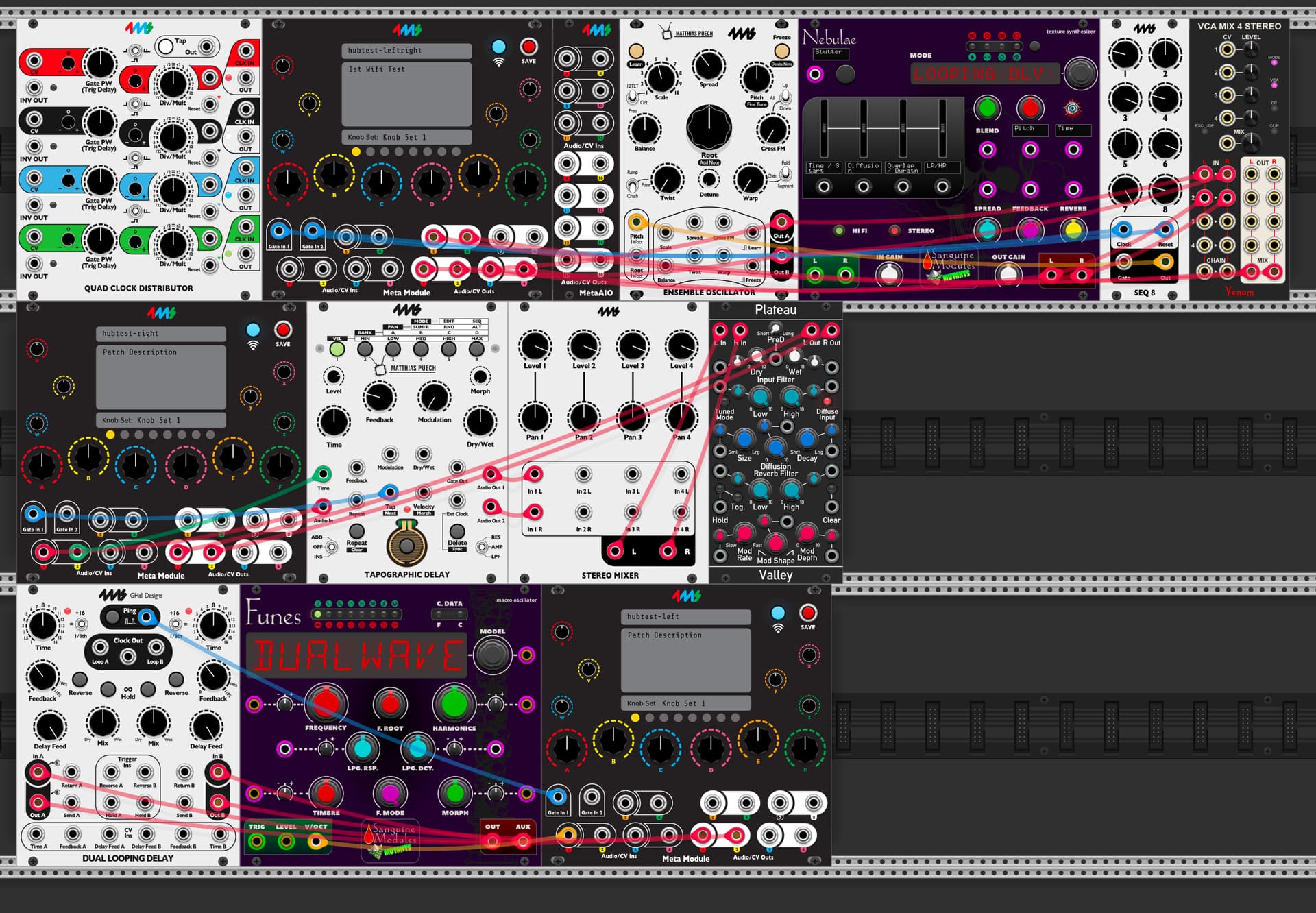1316x913 pixels.
Task: Click the Repeat button on Tapographic Delay
Action: (x=356, y=531)
